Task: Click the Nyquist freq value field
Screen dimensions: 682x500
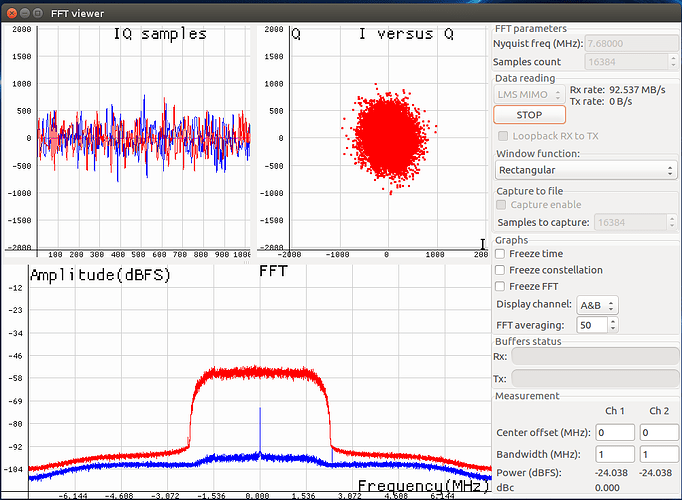Action: (x=632, y=44)
